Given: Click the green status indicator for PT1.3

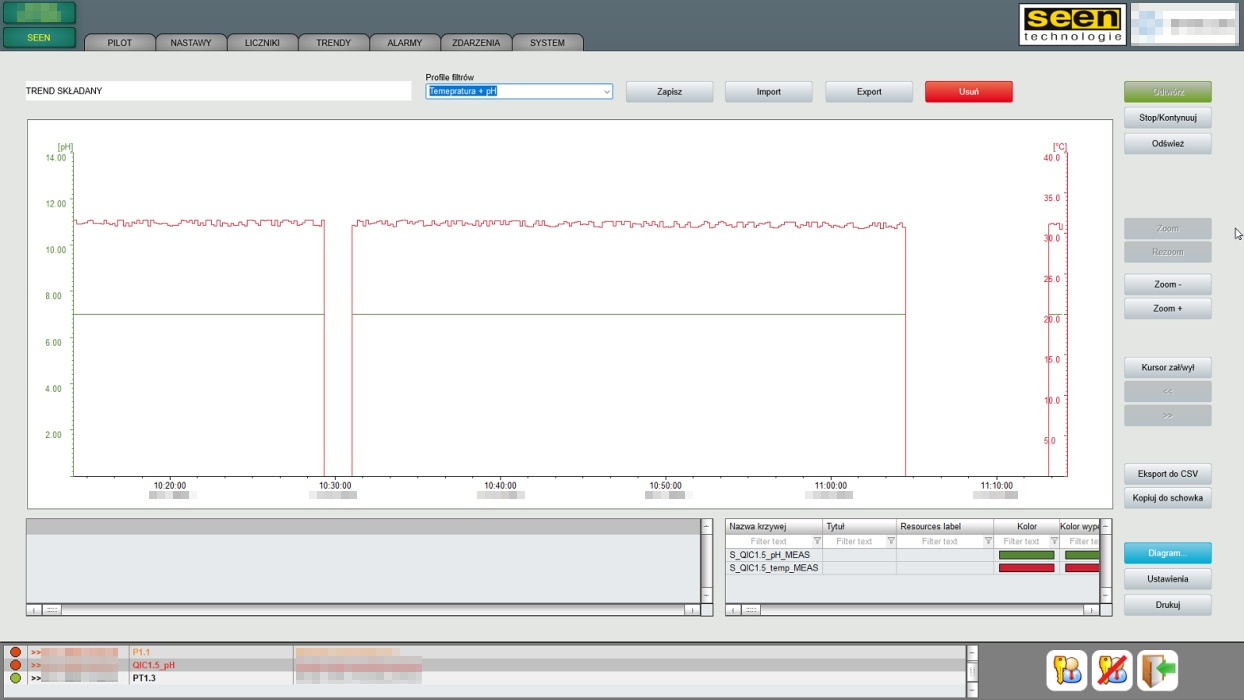Looking at the screenshot, I should point(15,678).
